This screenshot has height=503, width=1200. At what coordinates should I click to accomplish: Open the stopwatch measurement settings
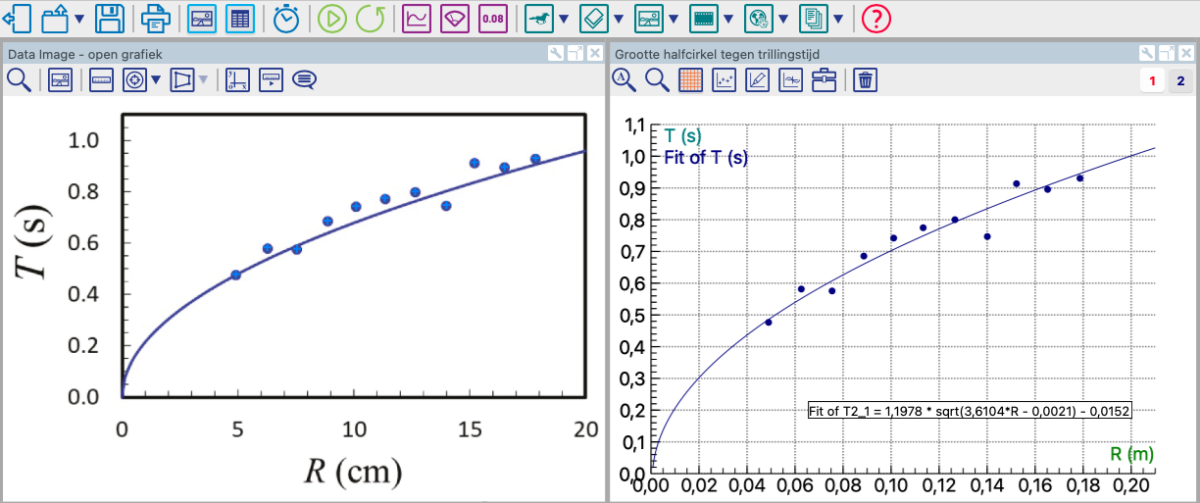tap(286, 18)
